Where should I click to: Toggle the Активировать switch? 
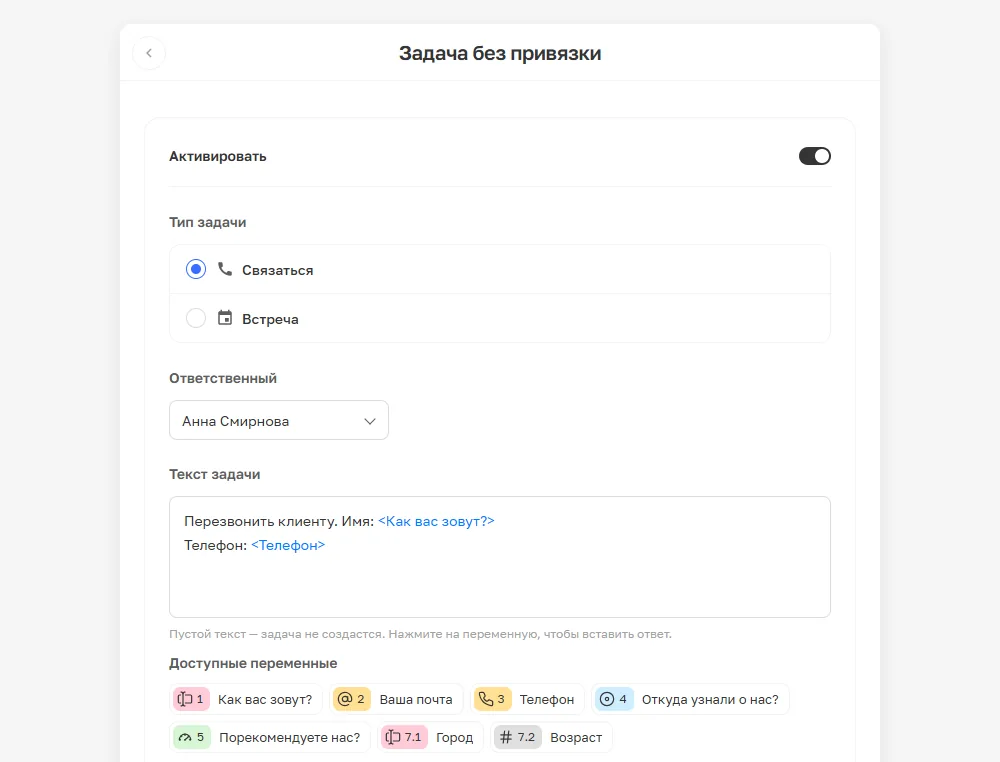click(x=814, y=156)
